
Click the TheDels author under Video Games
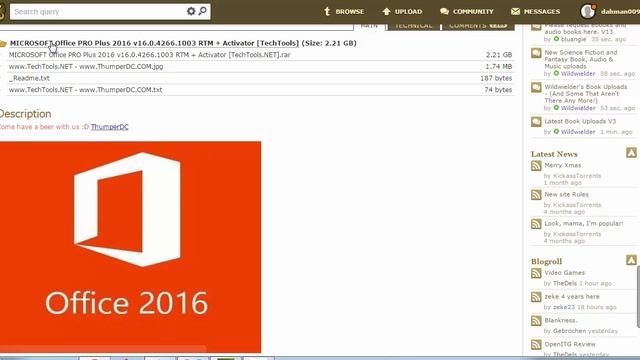[x=565, y=283]
